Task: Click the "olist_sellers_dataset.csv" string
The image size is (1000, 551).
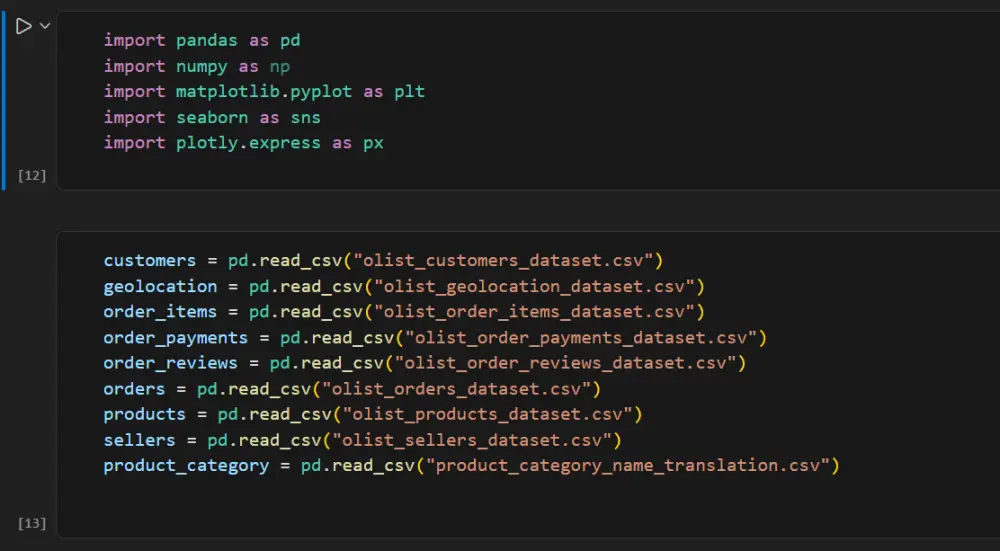Action: (x=472, y=439)
